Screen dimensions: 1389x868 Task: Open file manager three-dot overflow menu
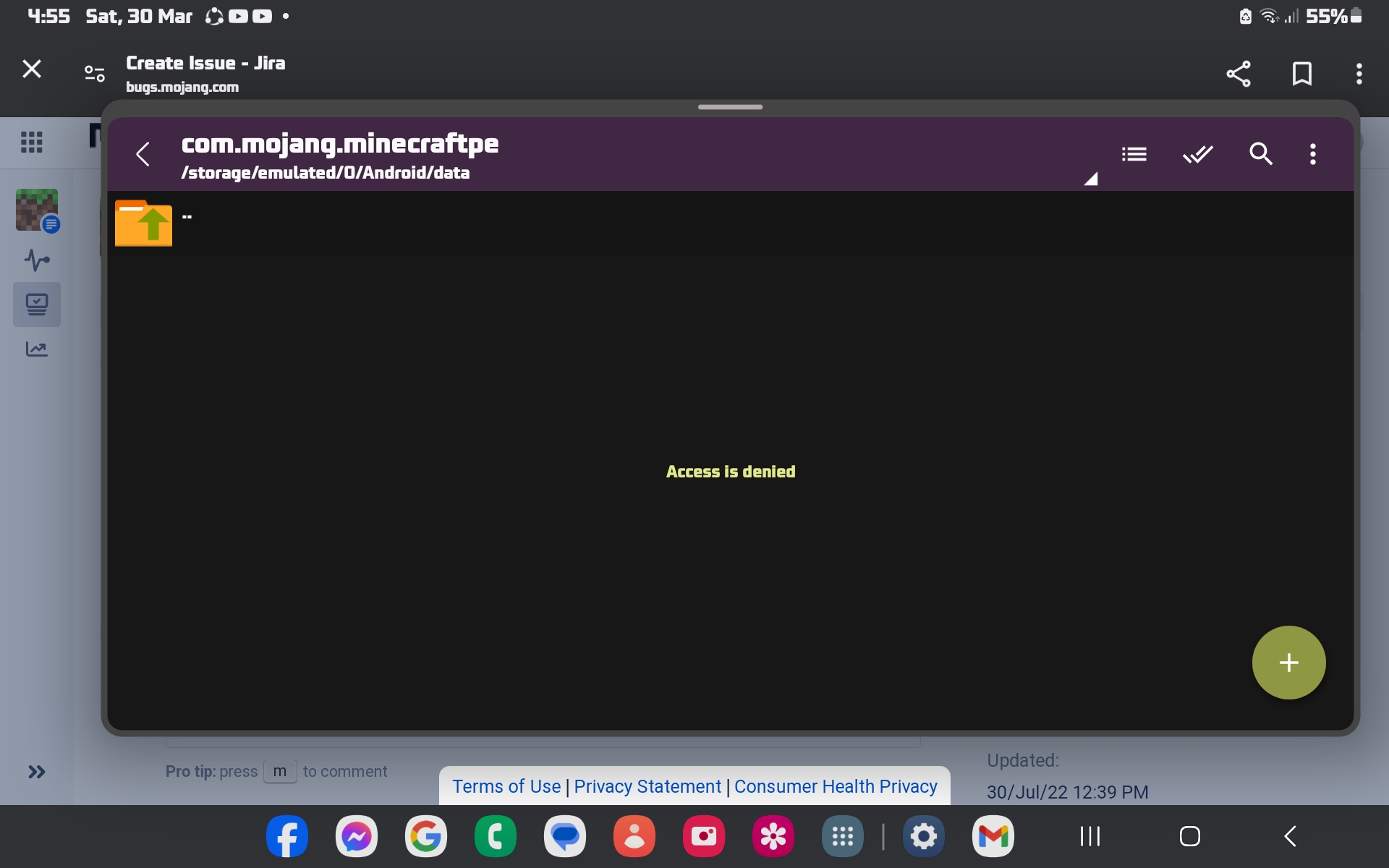(x=1312, y=154)
